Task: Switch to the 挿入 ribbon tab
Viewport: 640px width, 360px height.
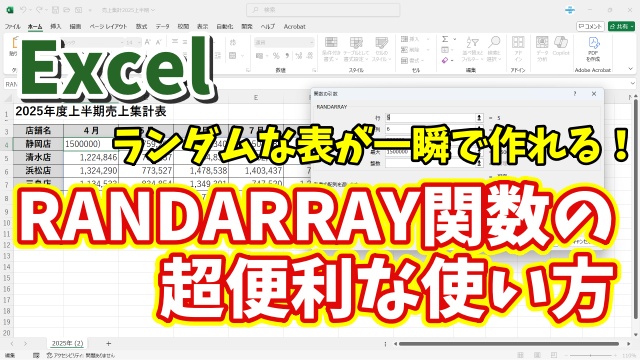Action: (56, 27)
